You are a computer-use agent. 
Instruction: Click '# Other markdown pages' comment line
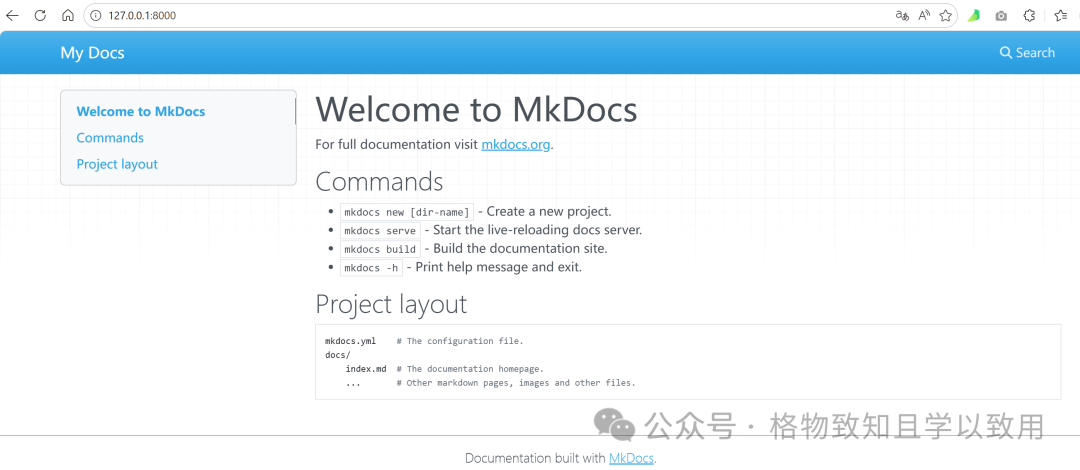(516, 382)
